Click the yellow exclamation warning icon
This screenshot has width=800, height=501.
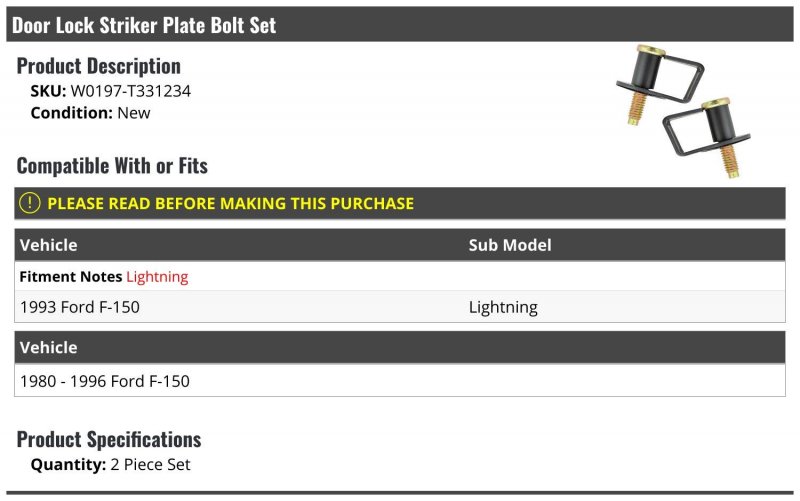click(30, 203)
